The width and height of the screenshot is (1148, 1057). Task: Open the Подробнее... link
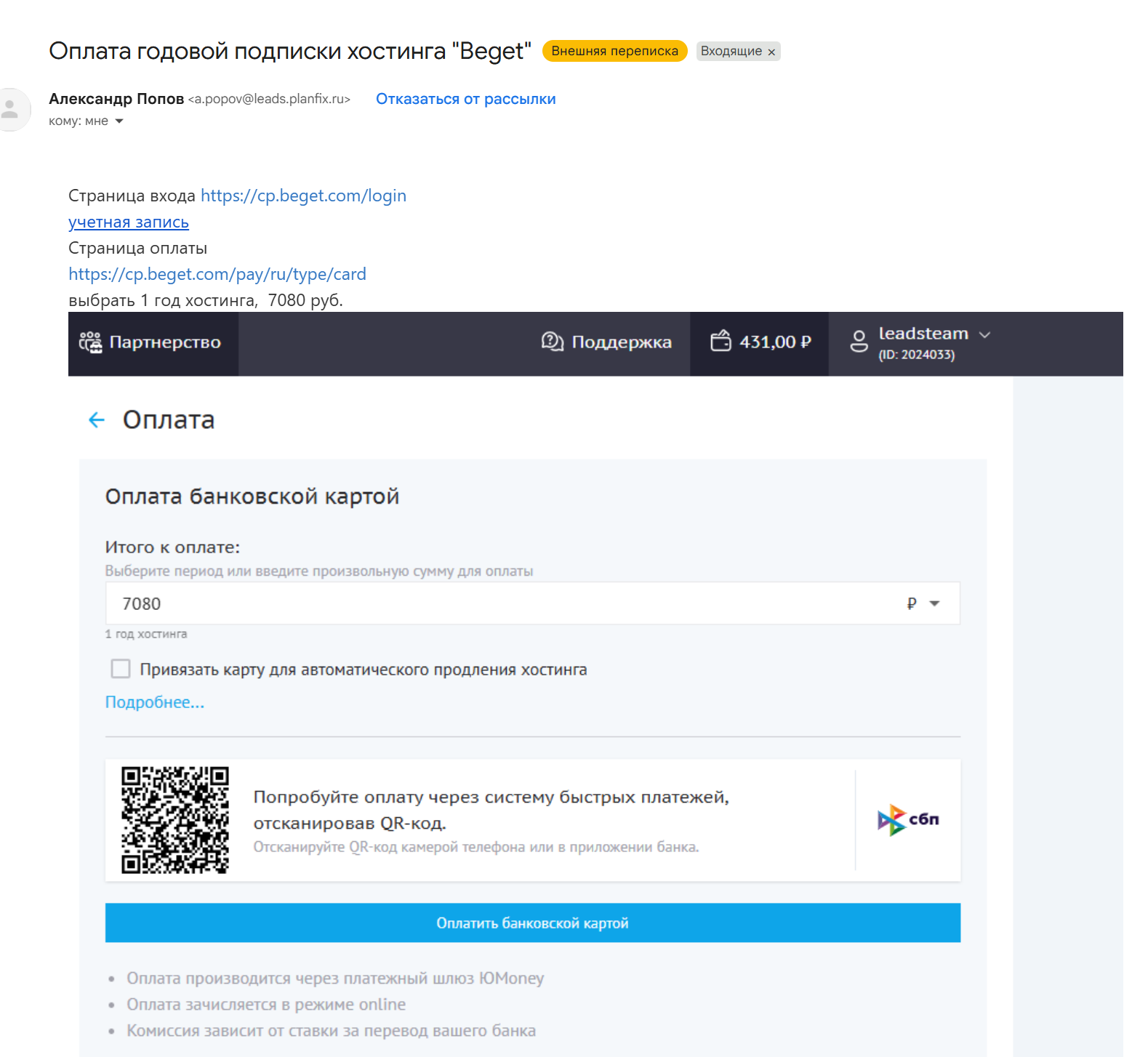click(x=155, y=702)
